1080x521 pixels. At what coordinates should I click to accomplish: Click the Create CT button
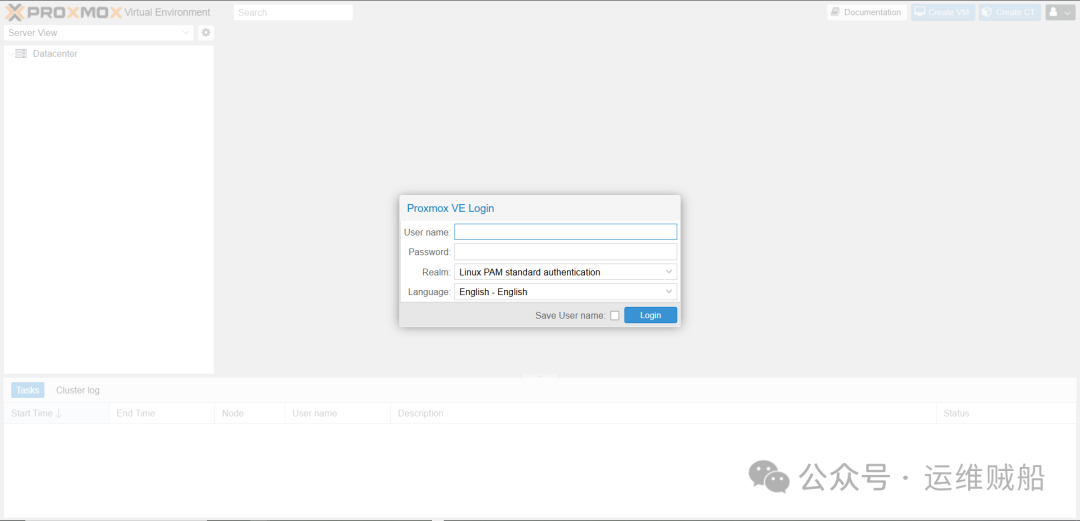point(1010,12)
